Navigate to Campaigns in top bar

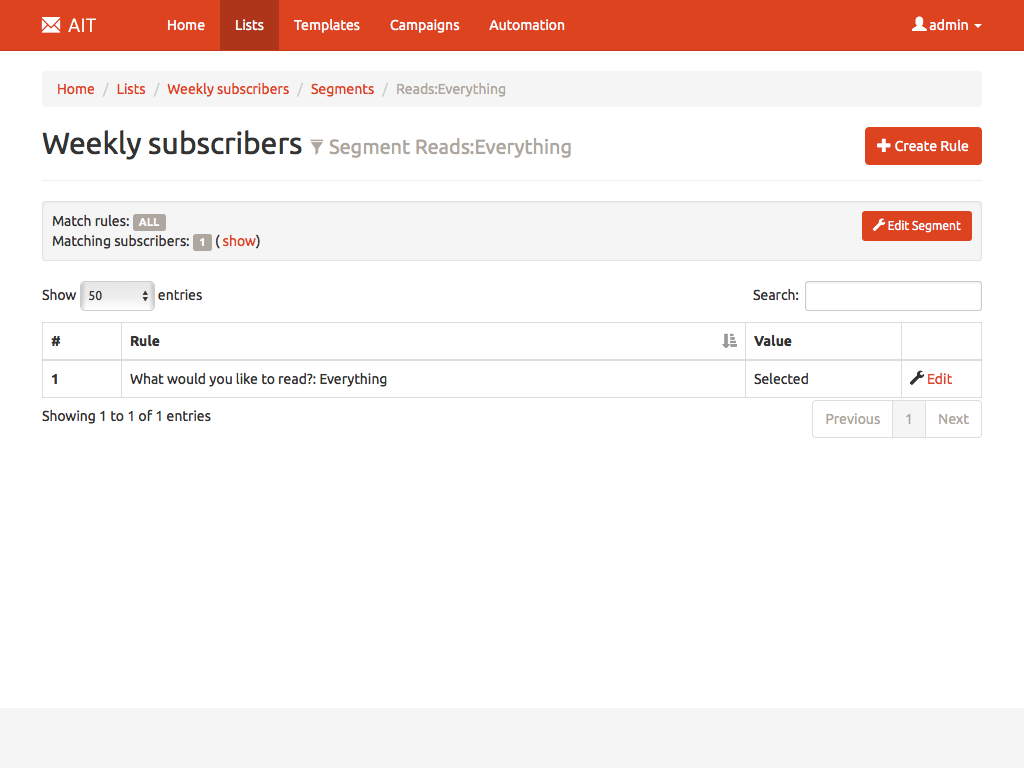(x=424, y=25)
